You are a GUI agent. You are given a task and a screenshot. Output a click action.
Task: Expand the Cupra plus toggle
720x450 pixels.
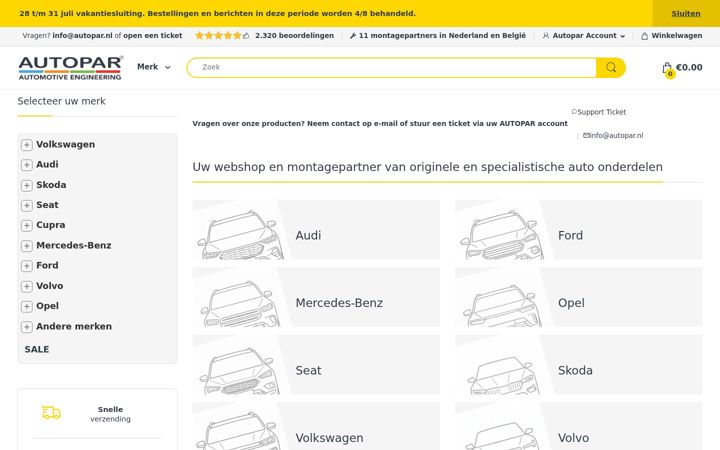(x=27, y=225)
